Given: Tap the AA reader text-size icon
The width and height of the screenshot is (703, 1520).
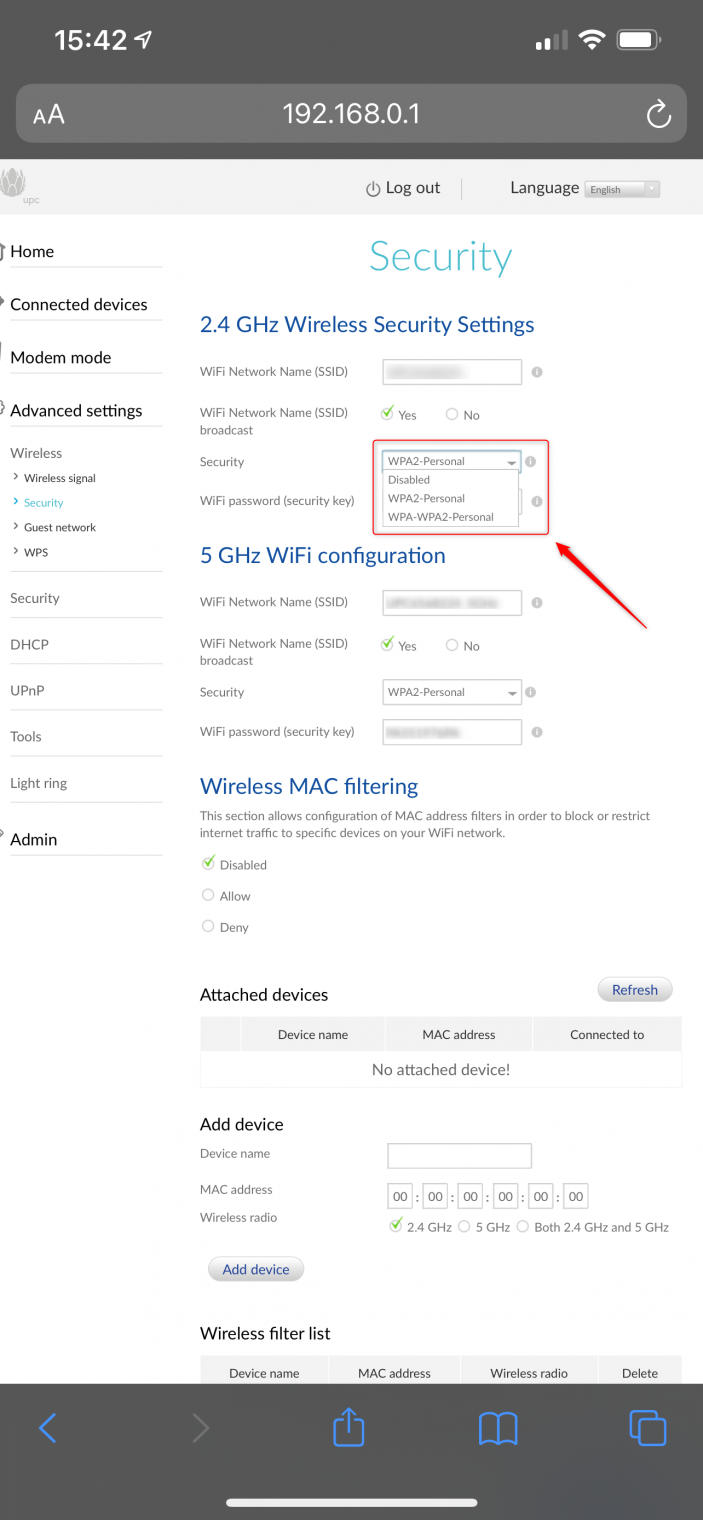Looking at the screenshot, I should point(48,114).
